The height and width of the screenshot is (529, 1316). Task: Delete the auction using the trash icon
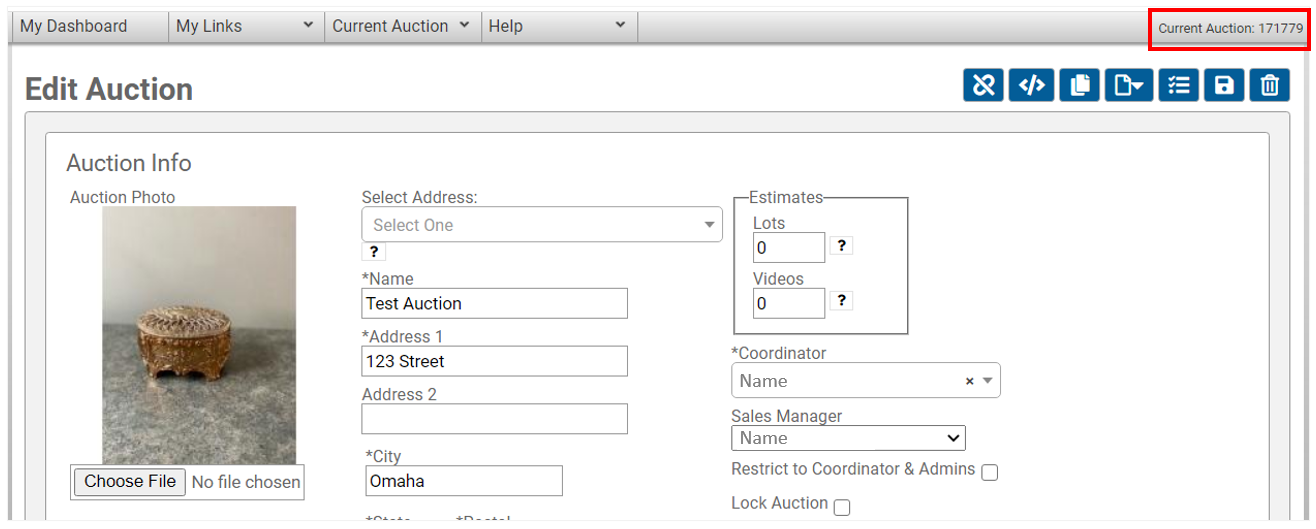pyautogui.click(x=1269, y=86)
